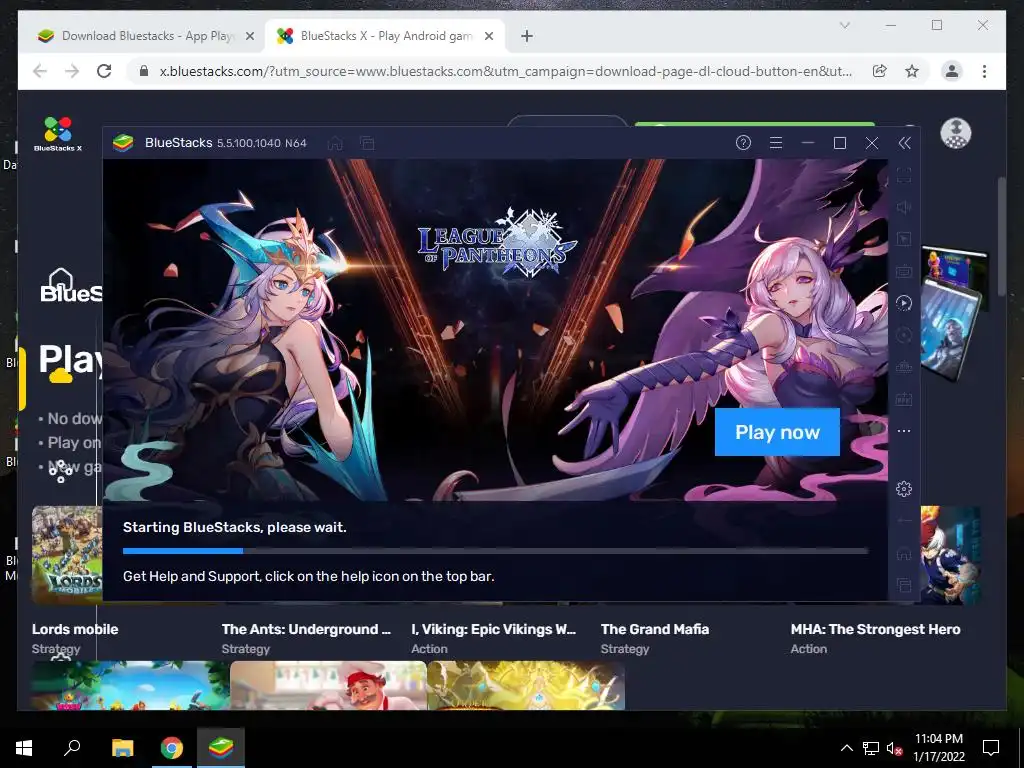Click the multi-instance icon in title bar
1024x768 pixels.
click(367, 143)
